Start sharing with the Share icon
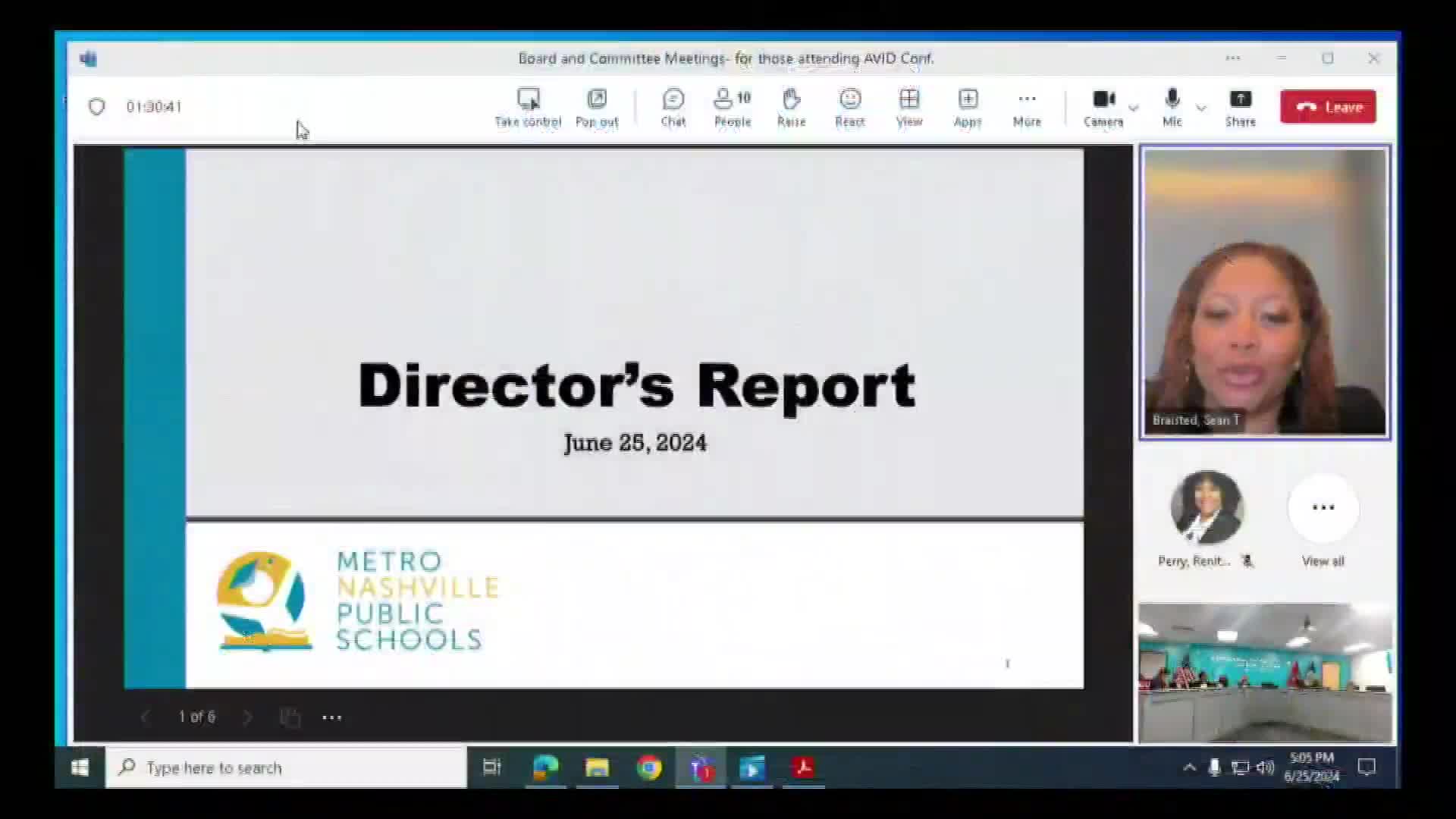This screenshot has width=1456, height=819. (x=1241, y=106)
